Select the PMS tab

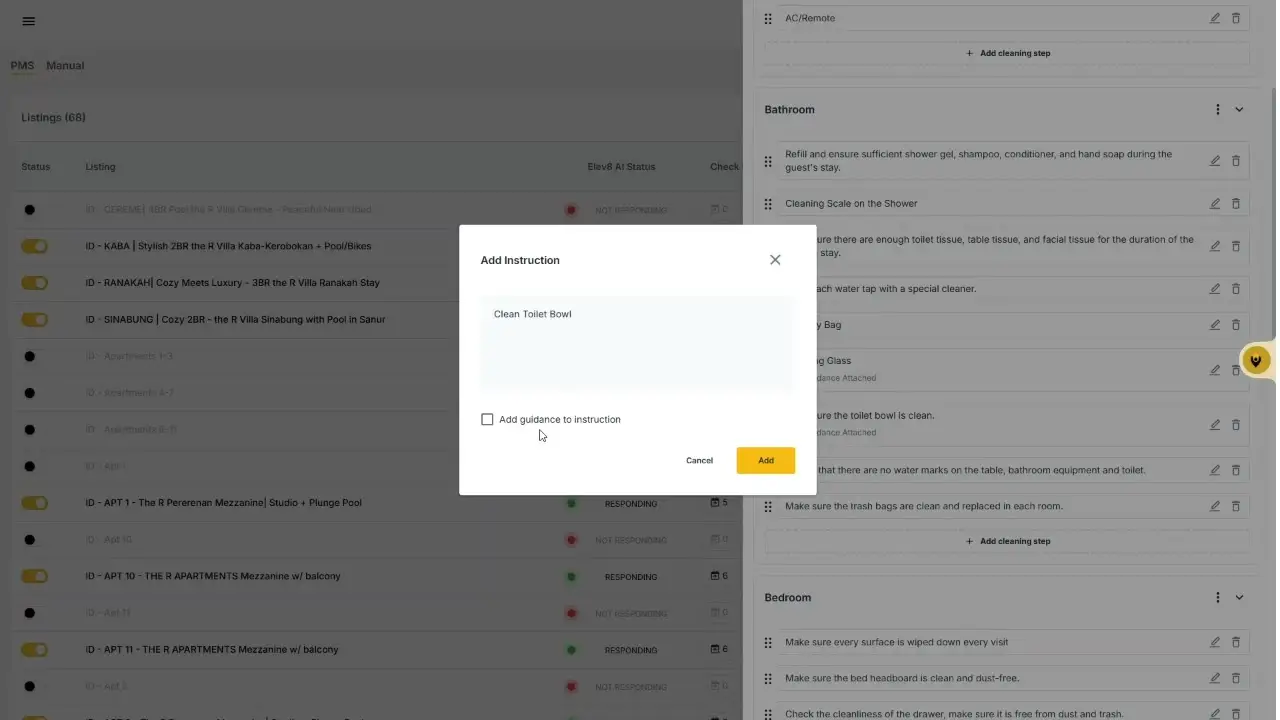point(22,66)
